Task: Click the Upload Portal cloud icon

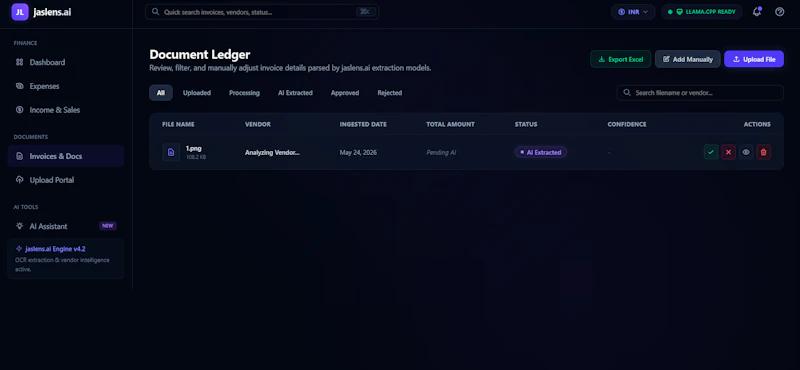Action: (19, 180)
